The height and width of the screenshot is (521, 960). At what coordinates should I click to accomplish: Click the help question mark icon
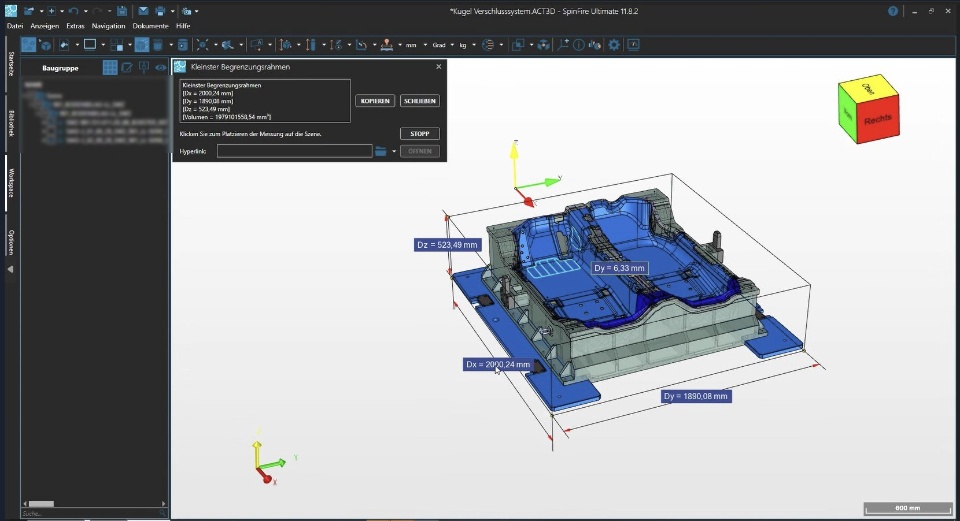pos(893,11)
